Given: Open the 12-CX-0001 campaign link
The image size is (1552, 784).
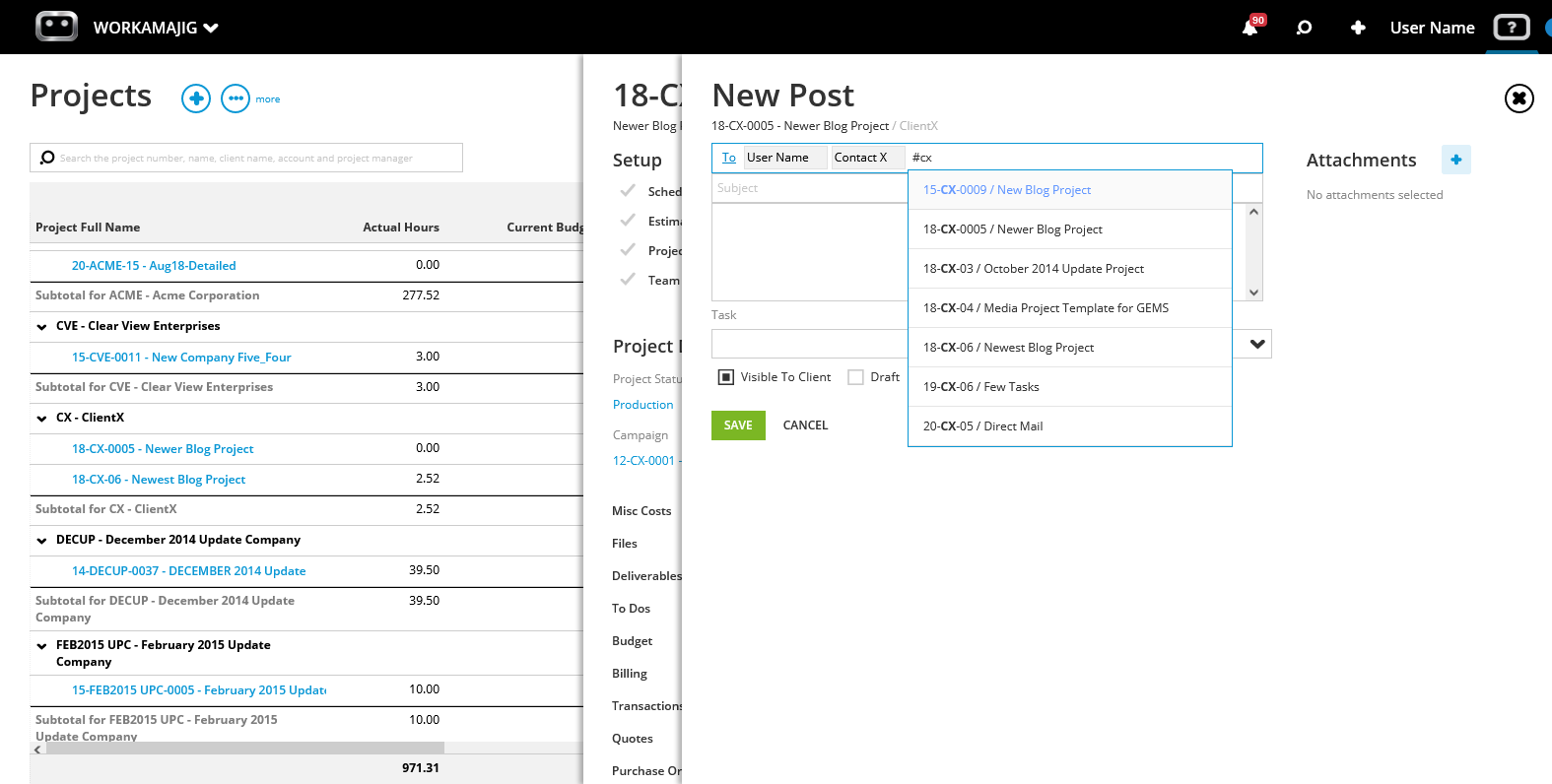Looking at the screenshot, I should point(646,461).
